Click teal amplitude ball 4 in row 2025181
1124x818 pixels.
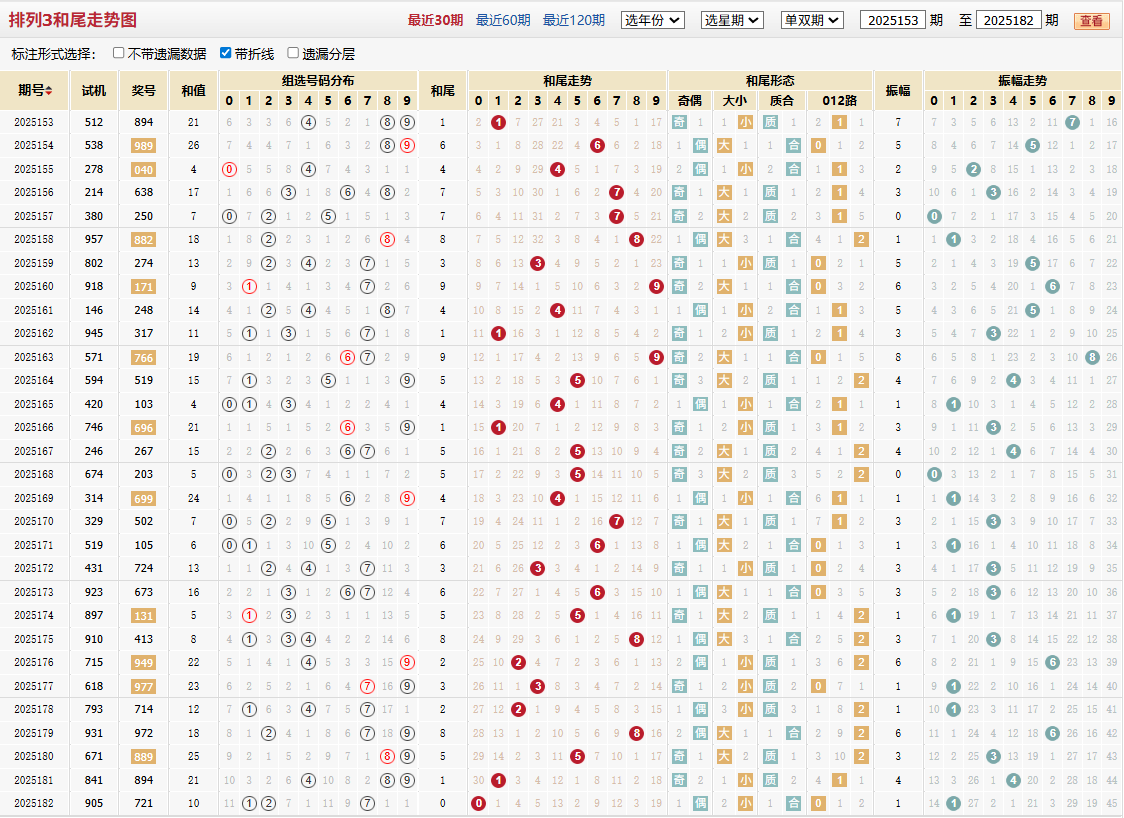click(x=1013, y=780)
